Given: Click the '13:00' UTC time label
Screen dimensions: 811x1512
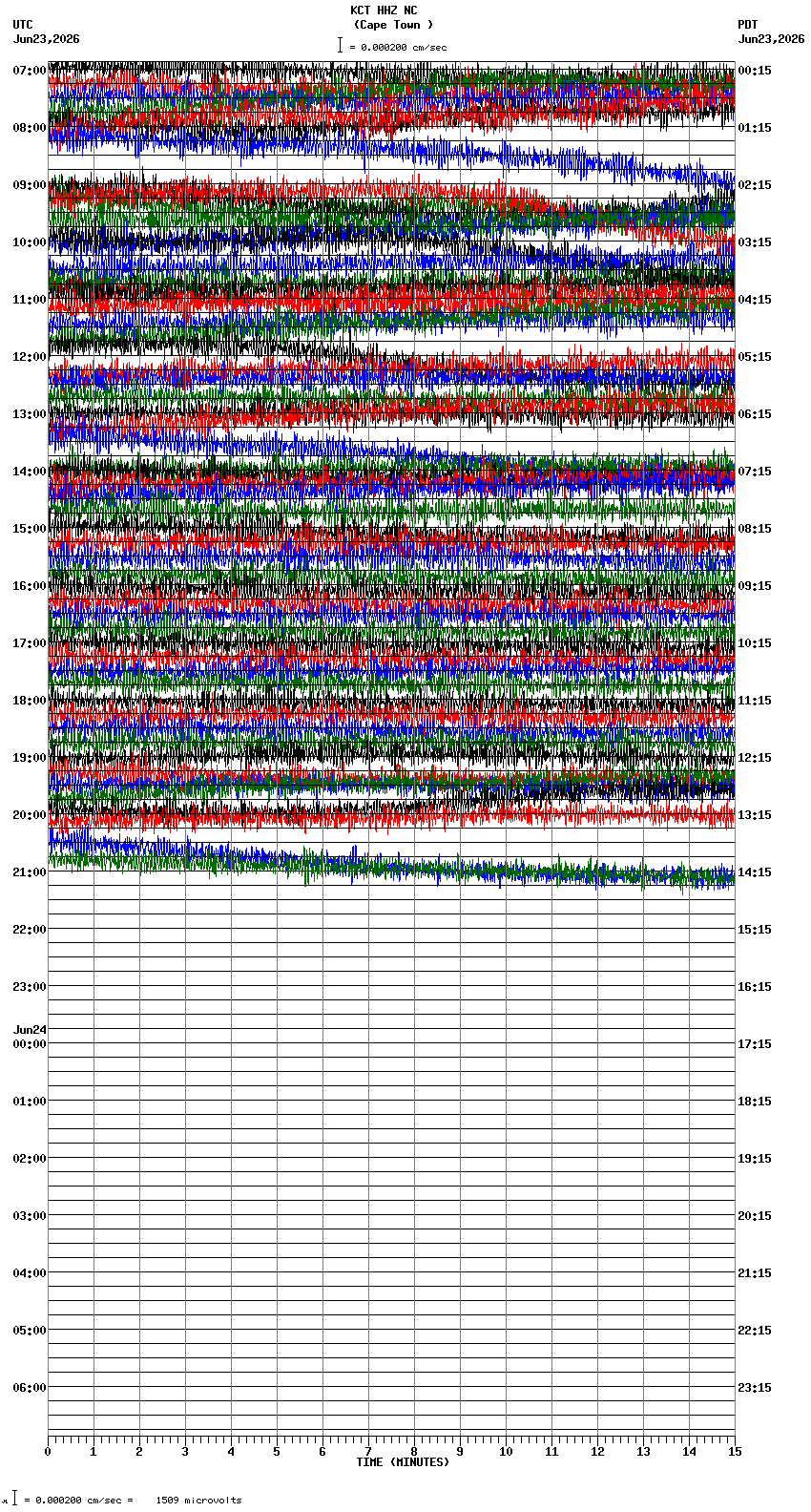Looking at the screenshot, I should point(29,414).
